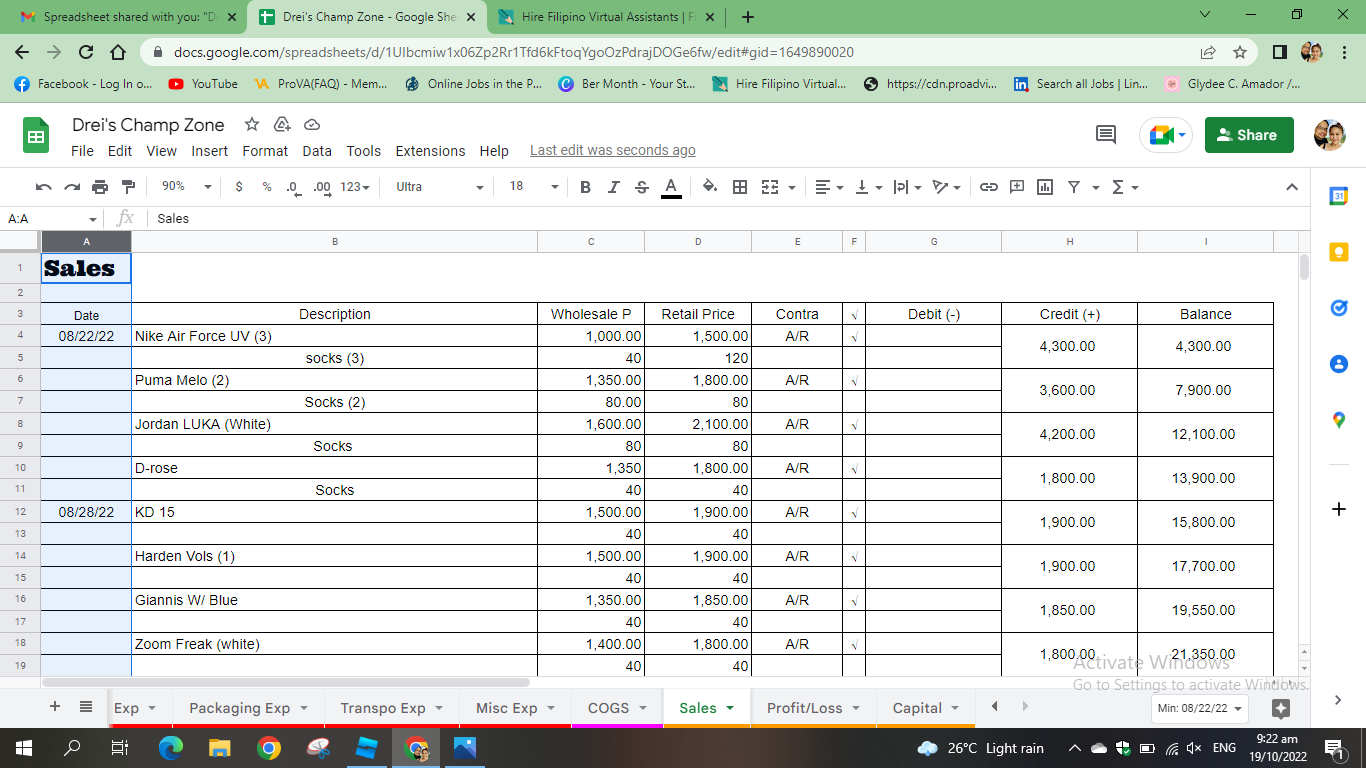See document cloud status icon

point(312,124)
